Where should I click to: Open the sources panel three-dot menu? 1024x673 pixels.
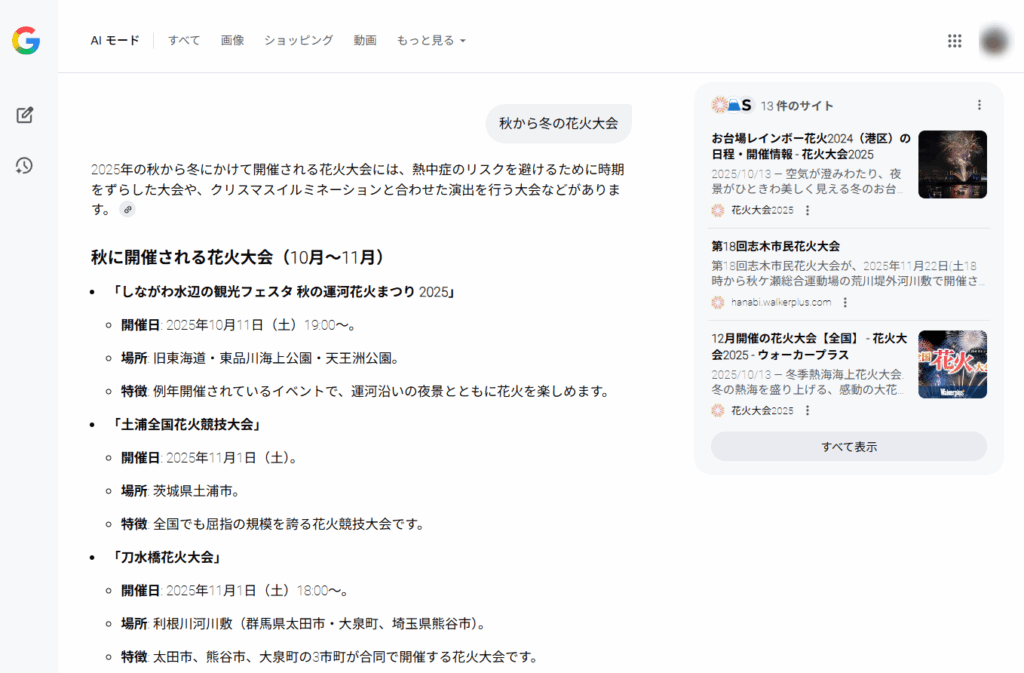[979, 105]
